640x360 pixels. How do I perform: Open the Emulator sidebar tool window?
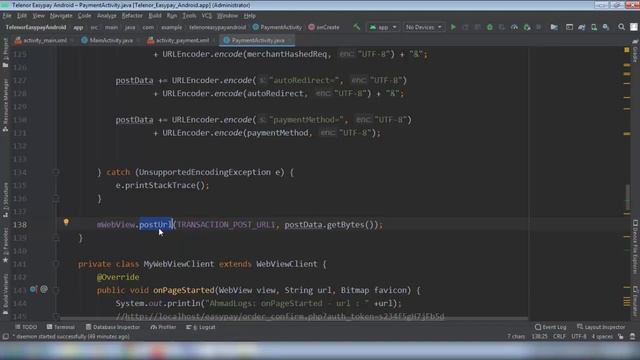[635, 301]
